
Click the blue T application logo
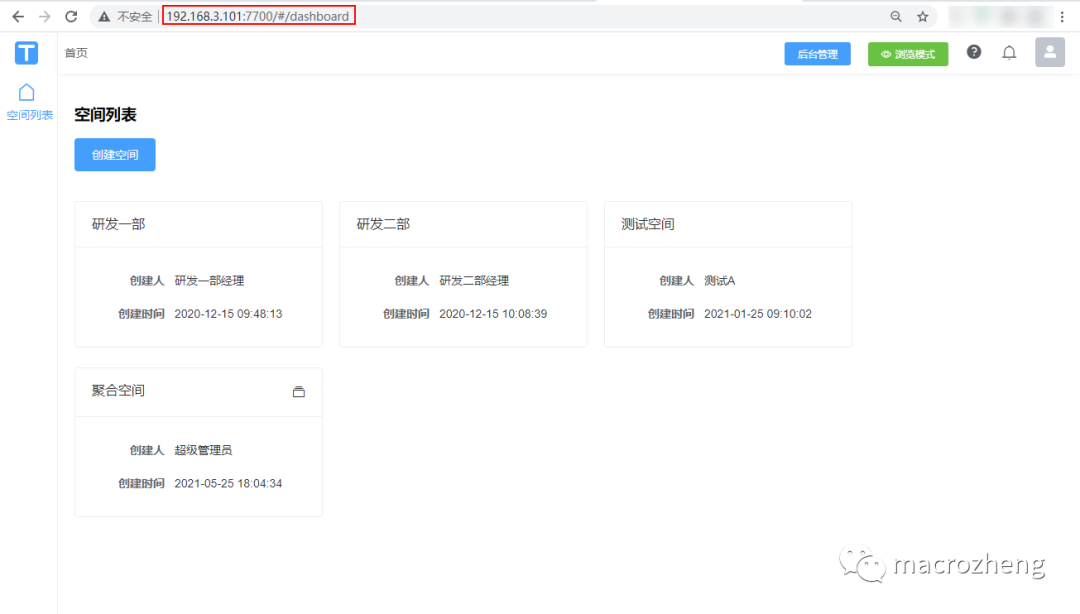(26, 52)
